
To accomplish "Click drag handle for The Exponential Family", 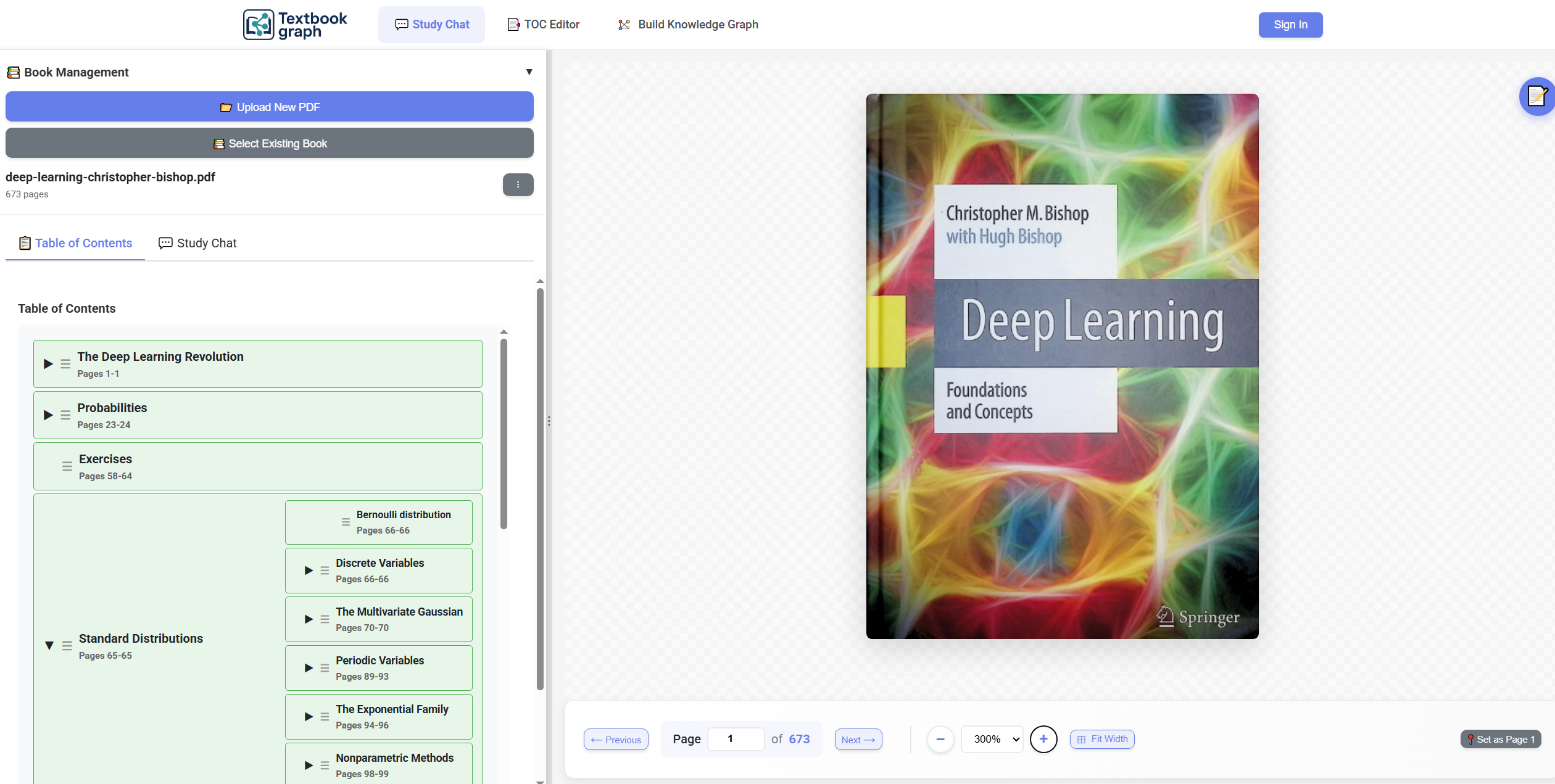I will (325, 717).
